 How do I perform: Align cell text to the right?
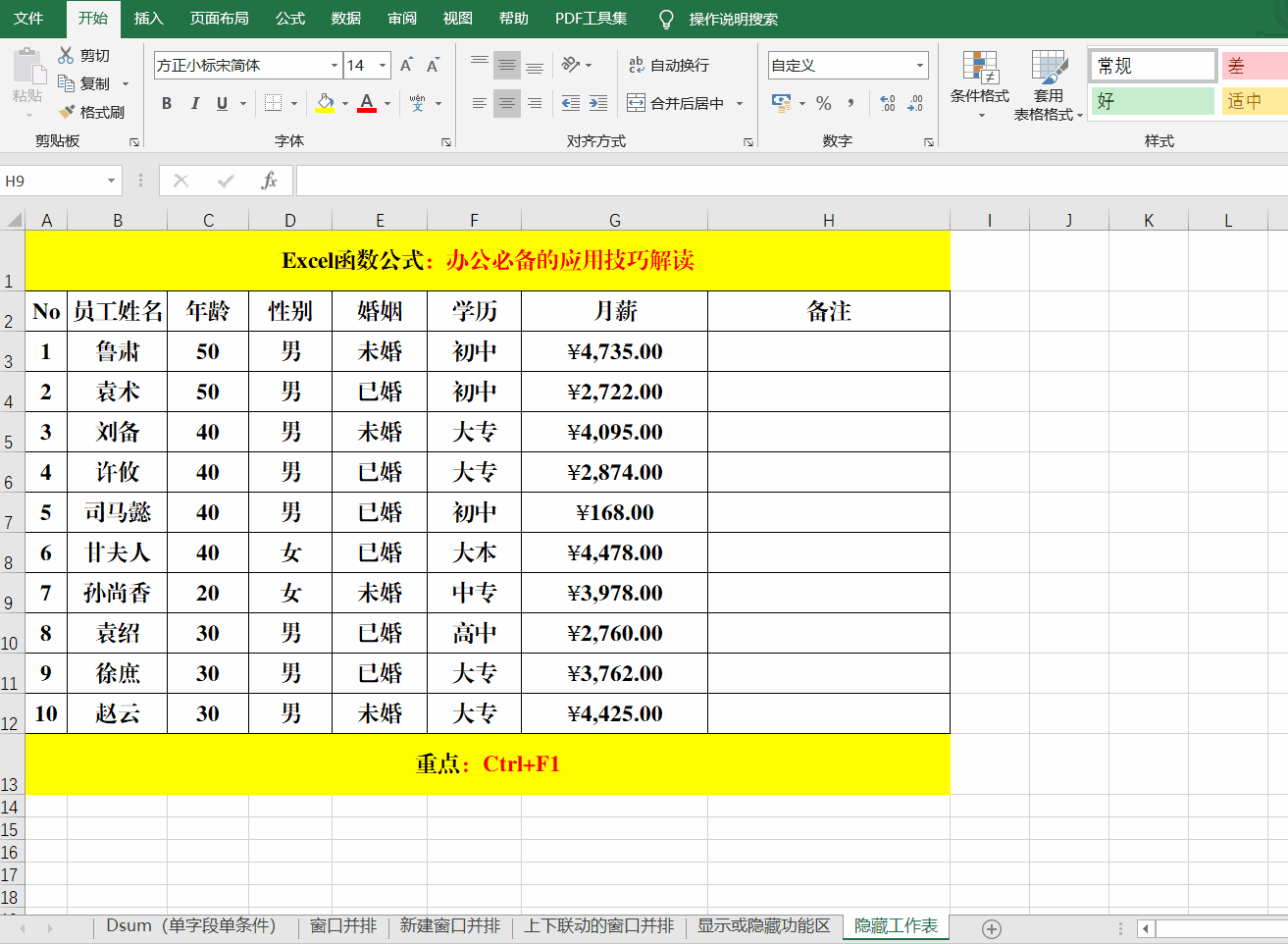[535, 103]
